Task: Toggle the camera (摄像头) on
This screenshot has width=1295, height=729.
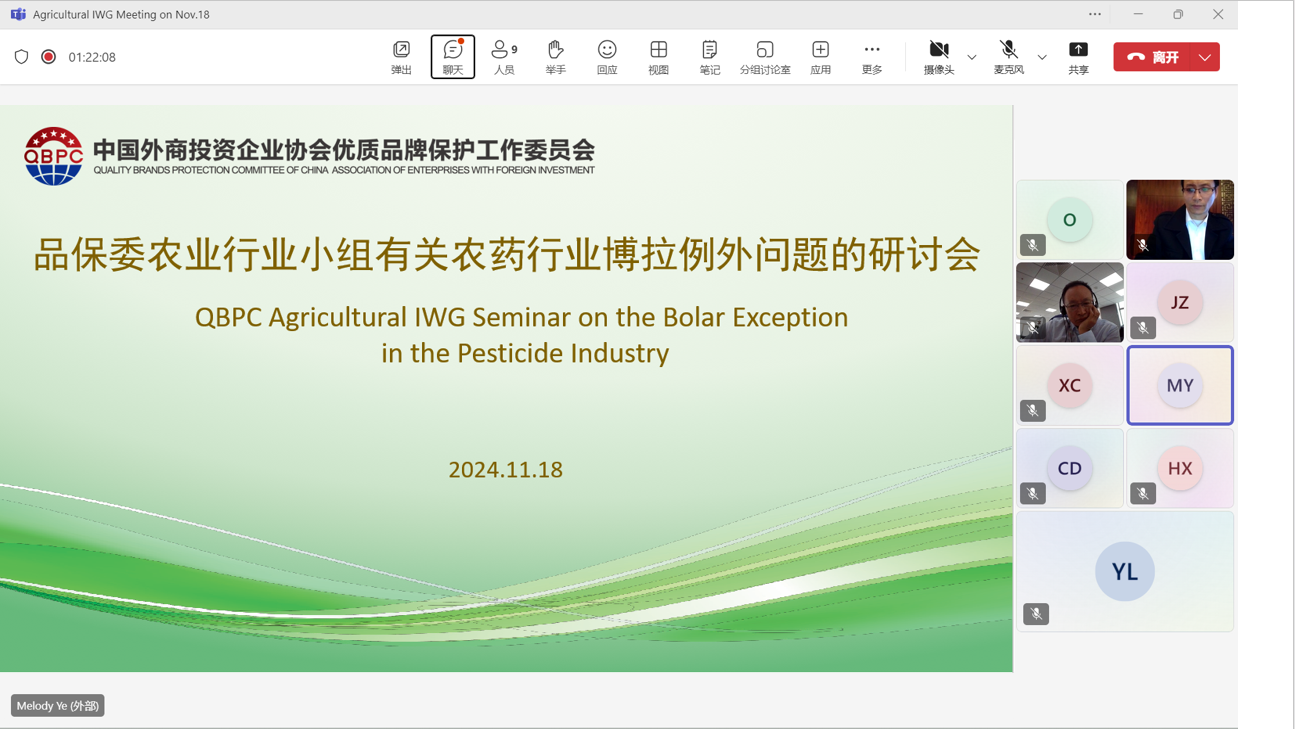Action: [939, 57]
